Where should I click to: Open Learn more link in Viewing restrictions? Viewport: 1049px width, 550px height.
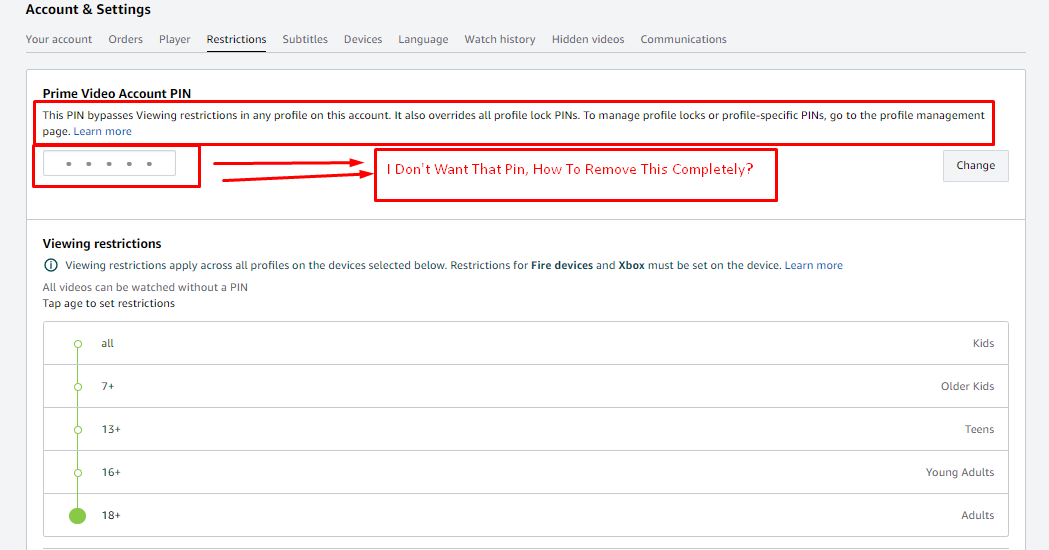[x=813, y=266]
